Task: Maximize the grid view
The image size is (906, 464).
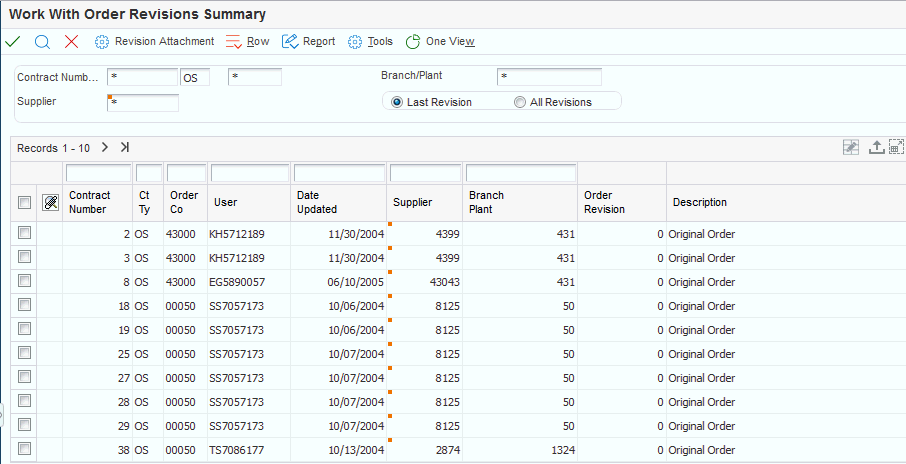Action: [x=896, y=147]
